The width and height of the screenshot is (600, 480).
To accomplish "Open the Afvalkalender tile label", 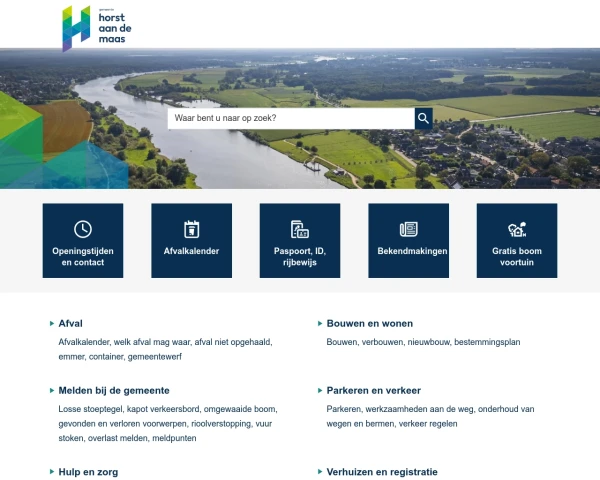I will (x=191, y=251).
